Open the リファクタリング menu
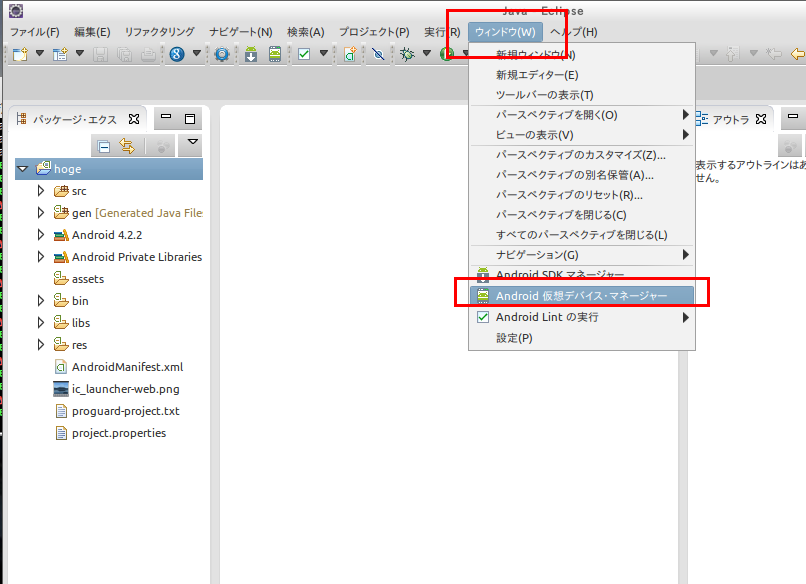The image size is (806, 584). pos(159,32)
